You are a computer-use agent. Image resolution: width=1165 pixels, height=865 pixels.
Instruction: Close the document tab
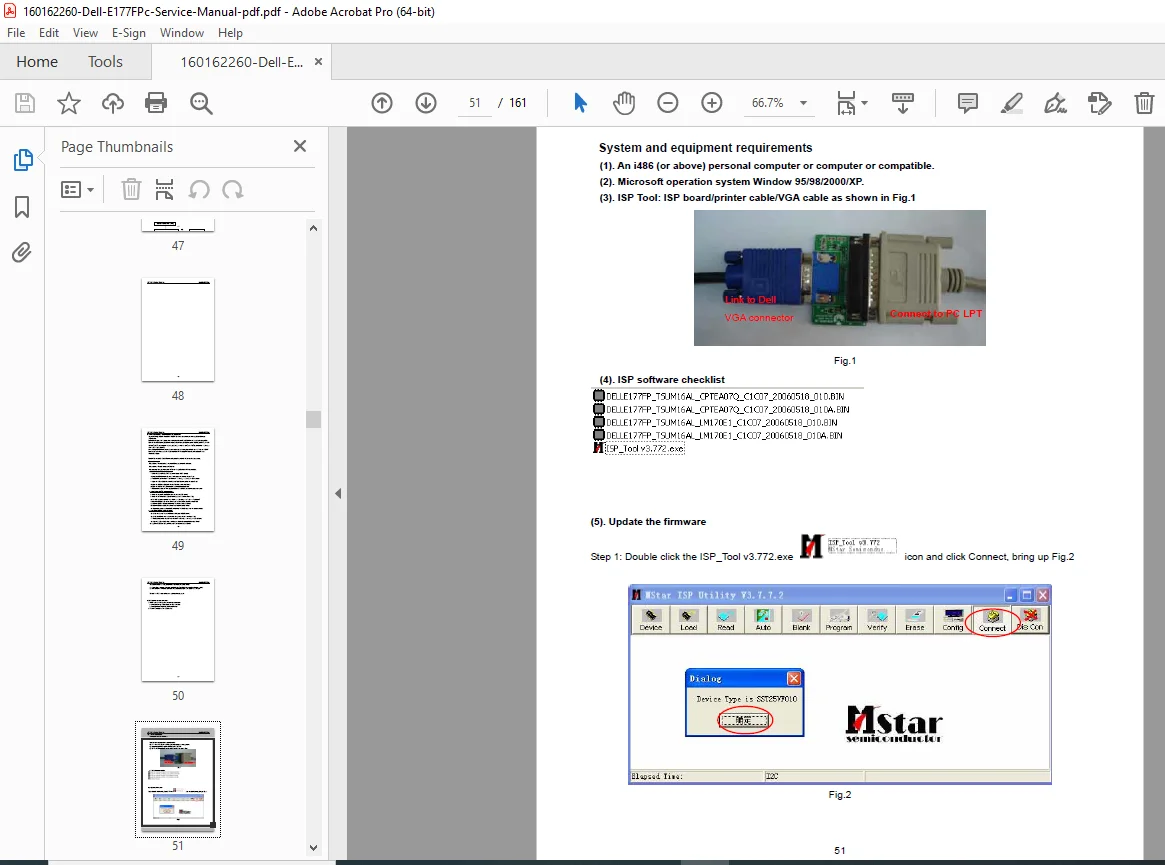click(318, 62)
